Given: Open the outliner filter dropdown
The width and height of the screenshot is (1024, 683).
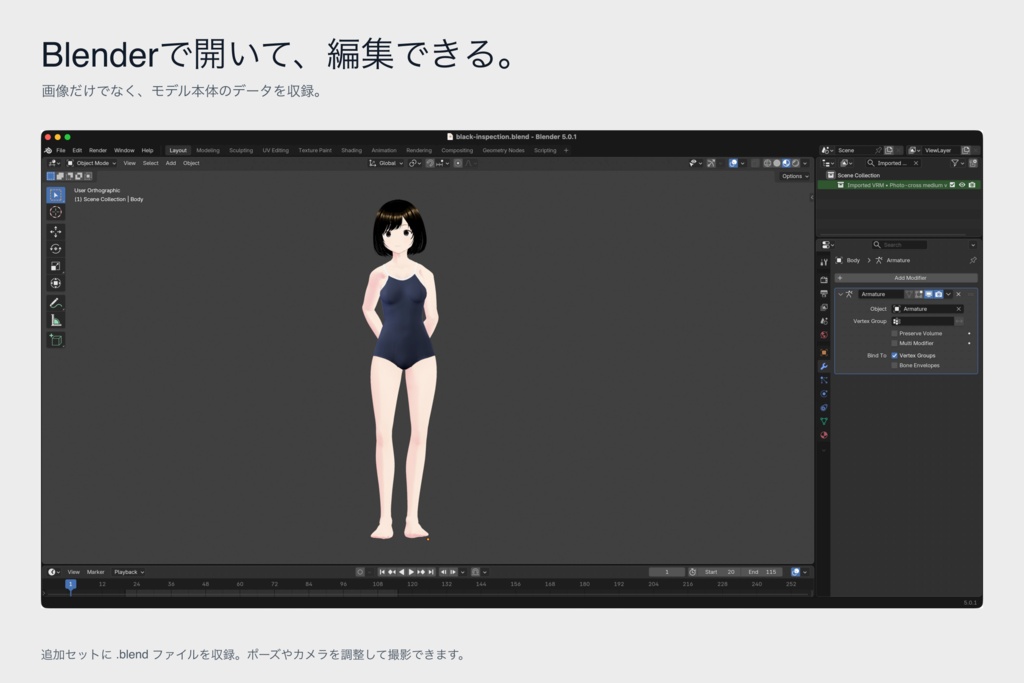Looking at the screenshot, I should 957,163.
